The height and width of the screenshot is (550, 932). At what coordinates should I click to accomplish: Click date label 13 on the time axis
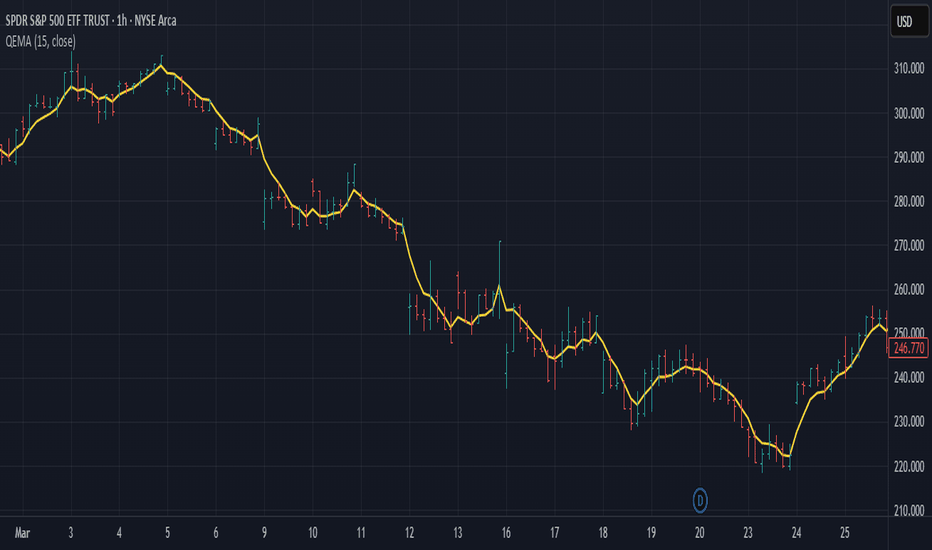[458, 533]
